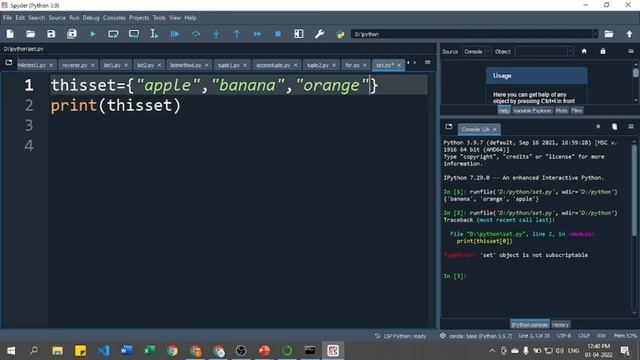Continue debugger execution until next breakpoint
The height and width of the screenshot is (360, 640).
pos(257,34)
